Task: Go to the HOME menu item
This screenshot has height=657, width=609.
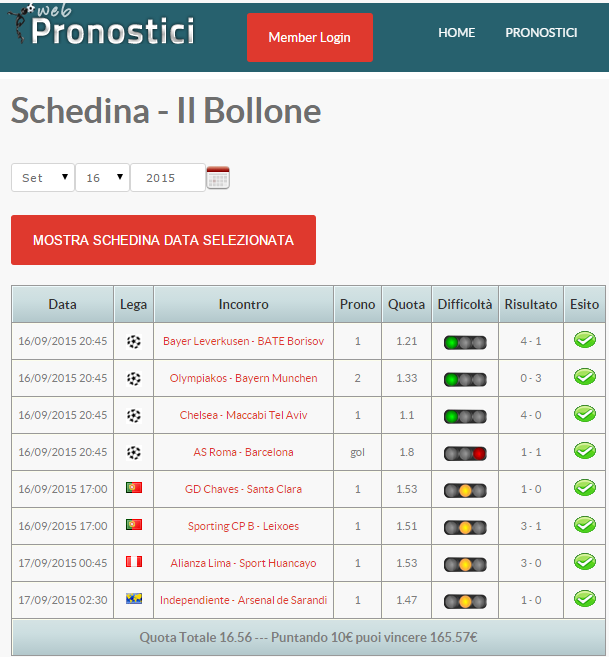Action: point(456,33)
